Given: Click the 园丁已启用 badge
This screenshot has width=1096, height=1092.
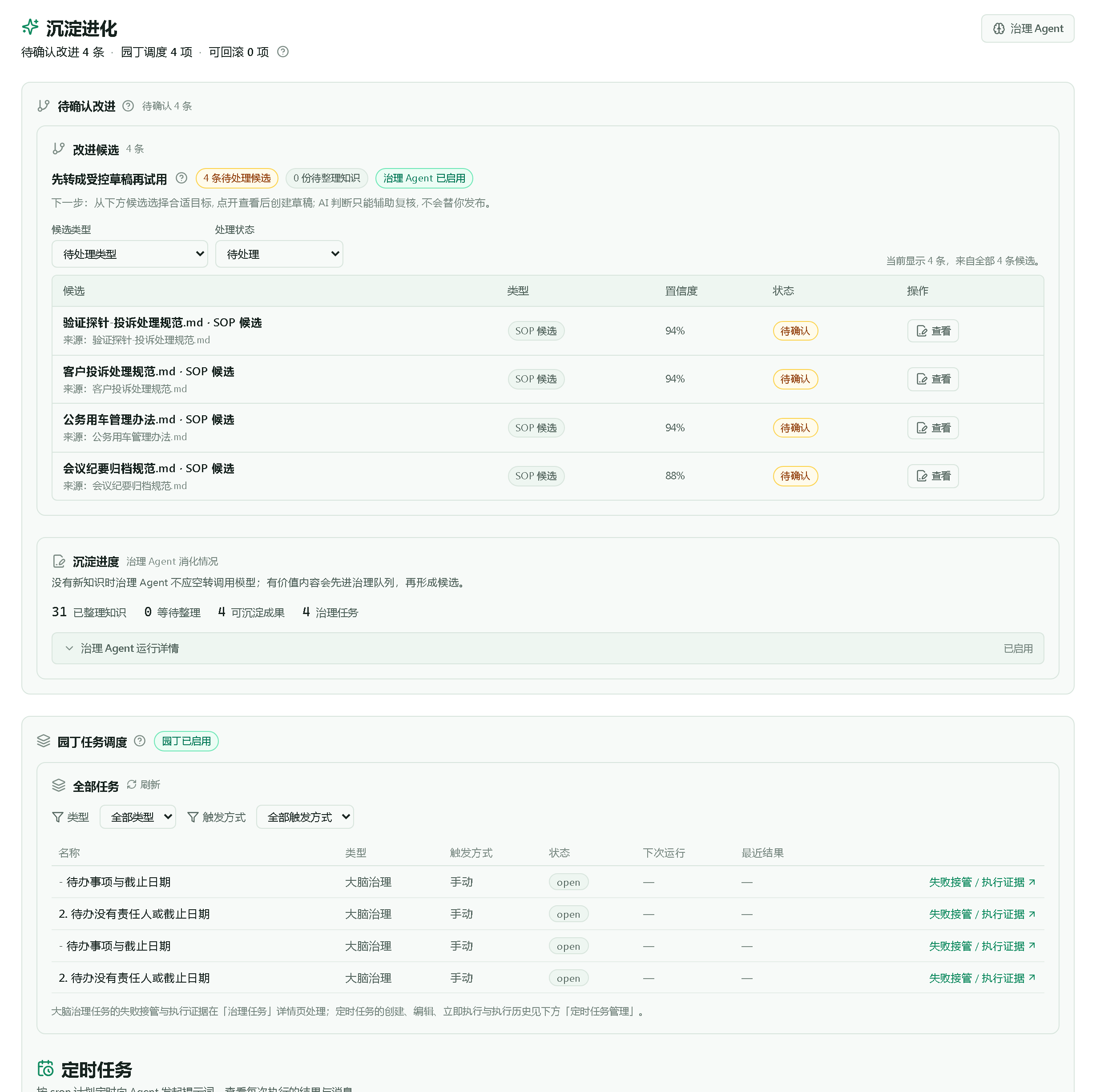Looking at the screenshot, I should [186, 742].
